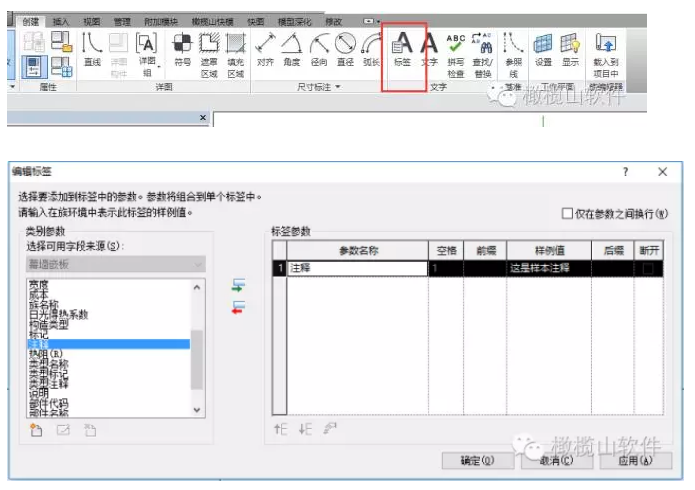
Task: Select the 标签 (Label) tool in the ribbon
Action: click(x=402, y=49)
